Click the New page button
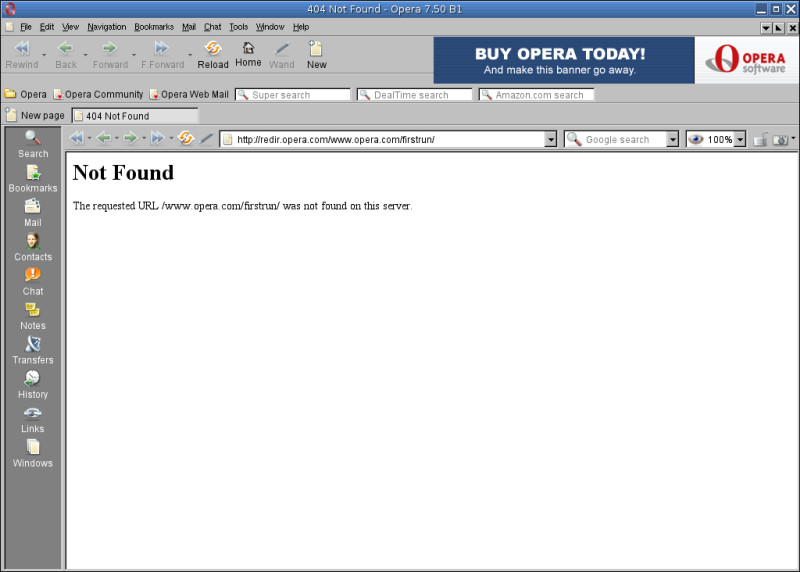The width and height of the screenshot is (800, 572). 35,116
